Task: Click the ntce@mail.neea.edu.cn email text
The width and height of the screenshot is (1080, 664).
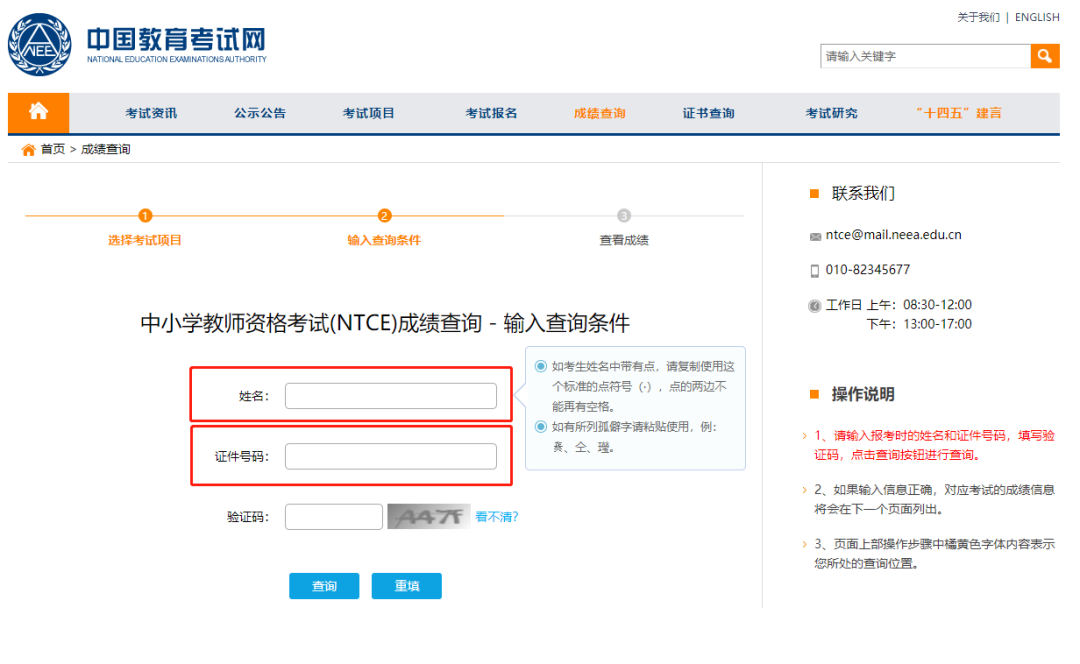Action: pyautogui.click(x=893, y=235)
